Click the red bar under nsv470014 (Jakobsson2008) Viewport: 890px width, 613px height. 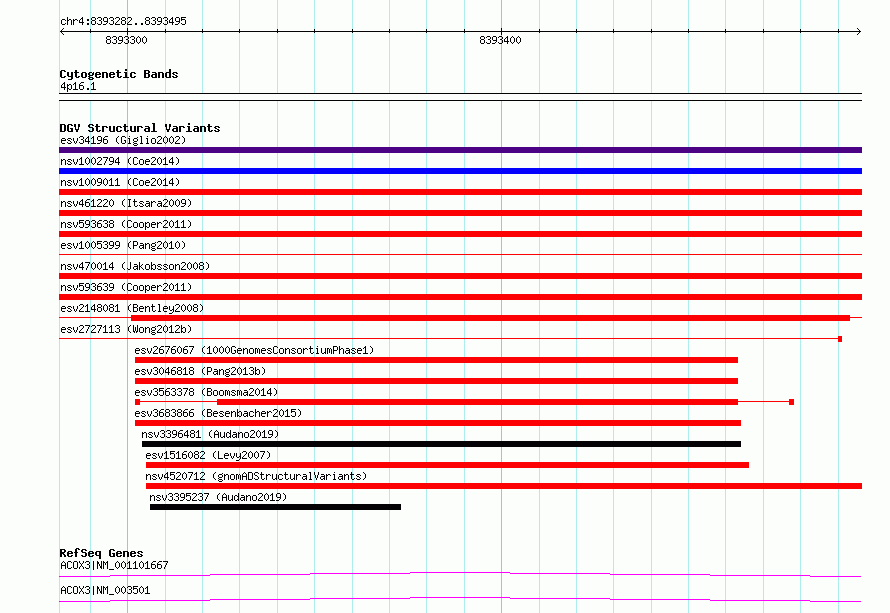pyautogui.click(x=460, y=276)
